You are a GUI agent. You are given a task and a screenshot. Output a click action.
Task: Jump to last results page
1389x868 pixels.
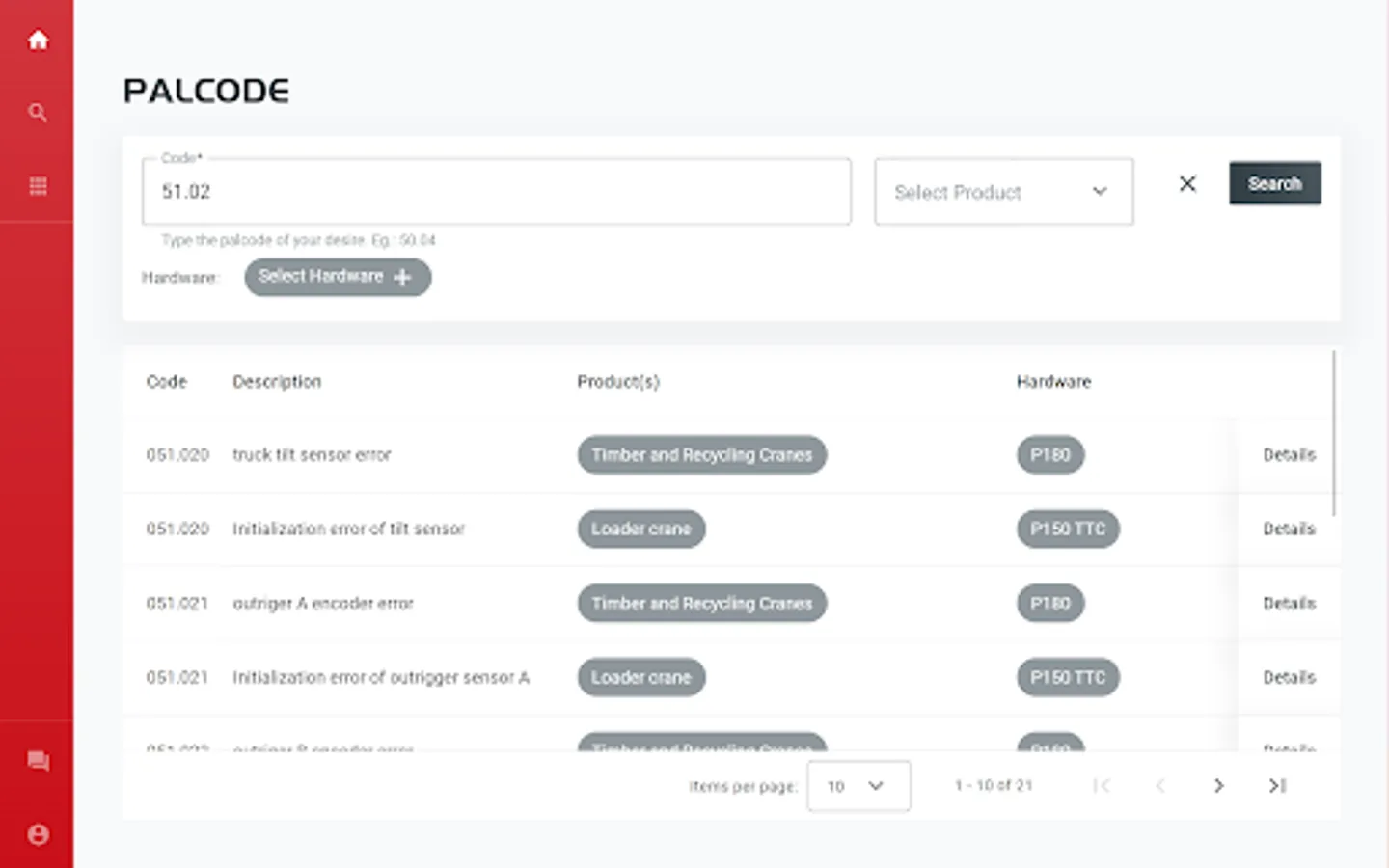click(x=1277, y=786)
